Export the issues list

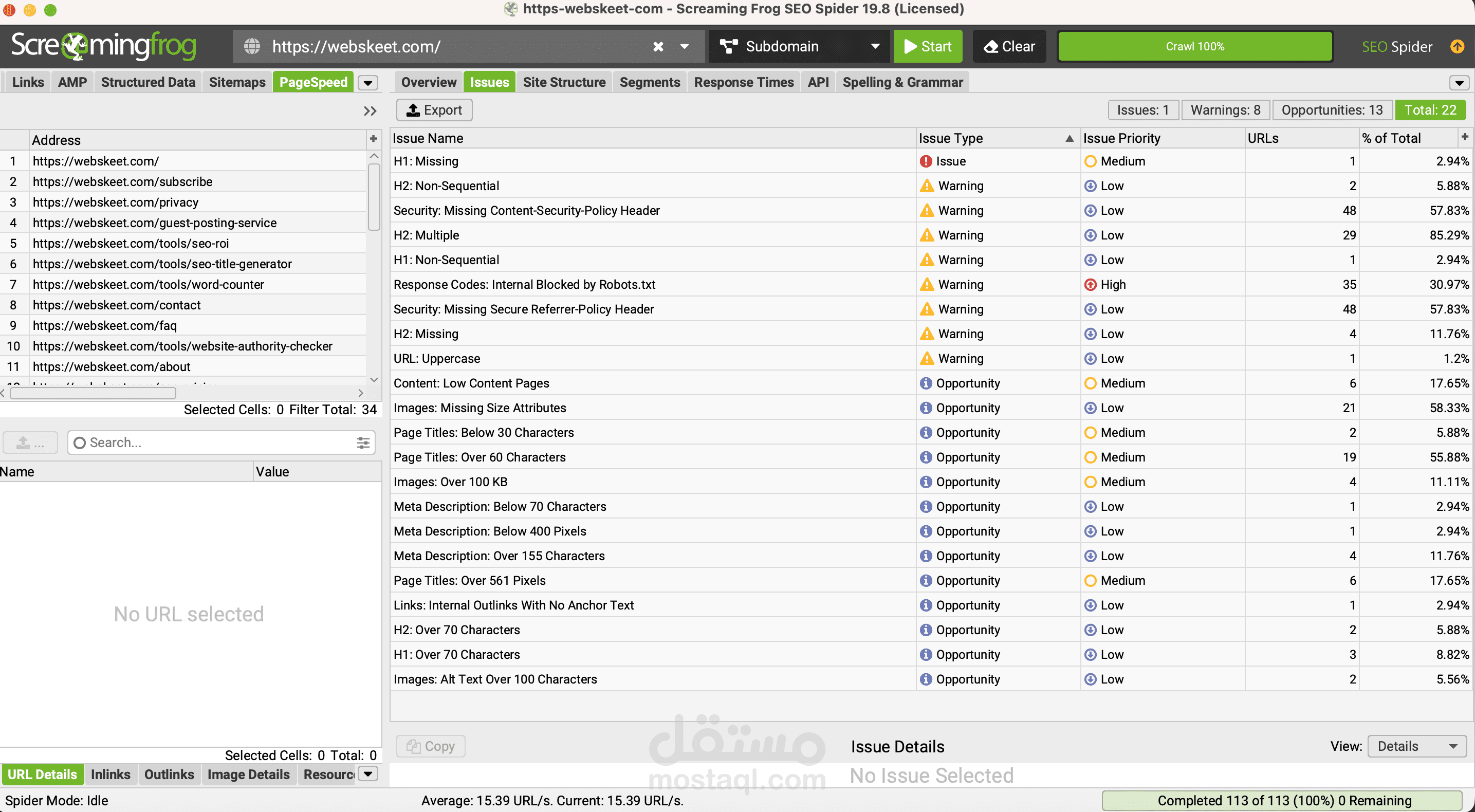click(434, 110)
